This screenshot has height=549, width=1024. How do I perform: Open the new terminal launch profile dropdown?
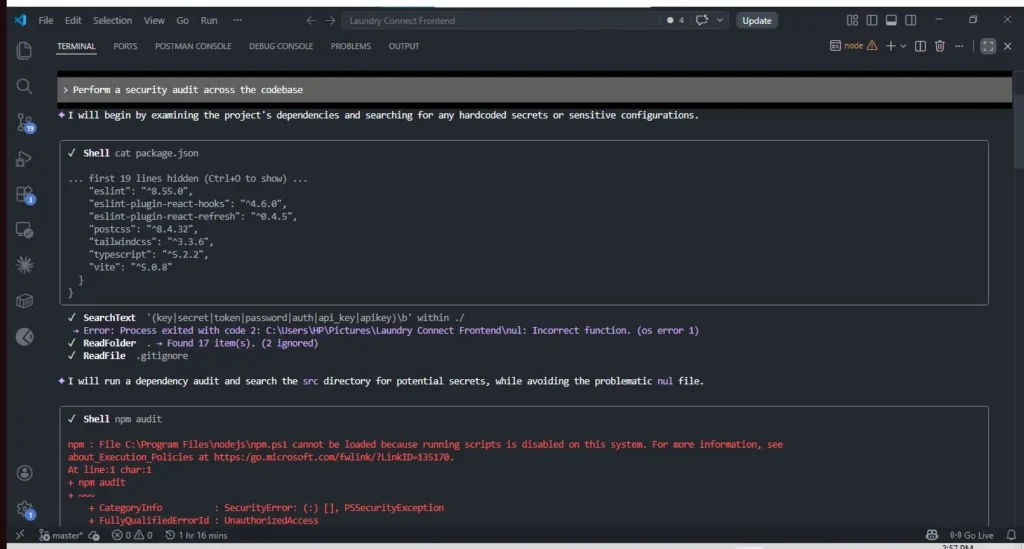[903, 46]
